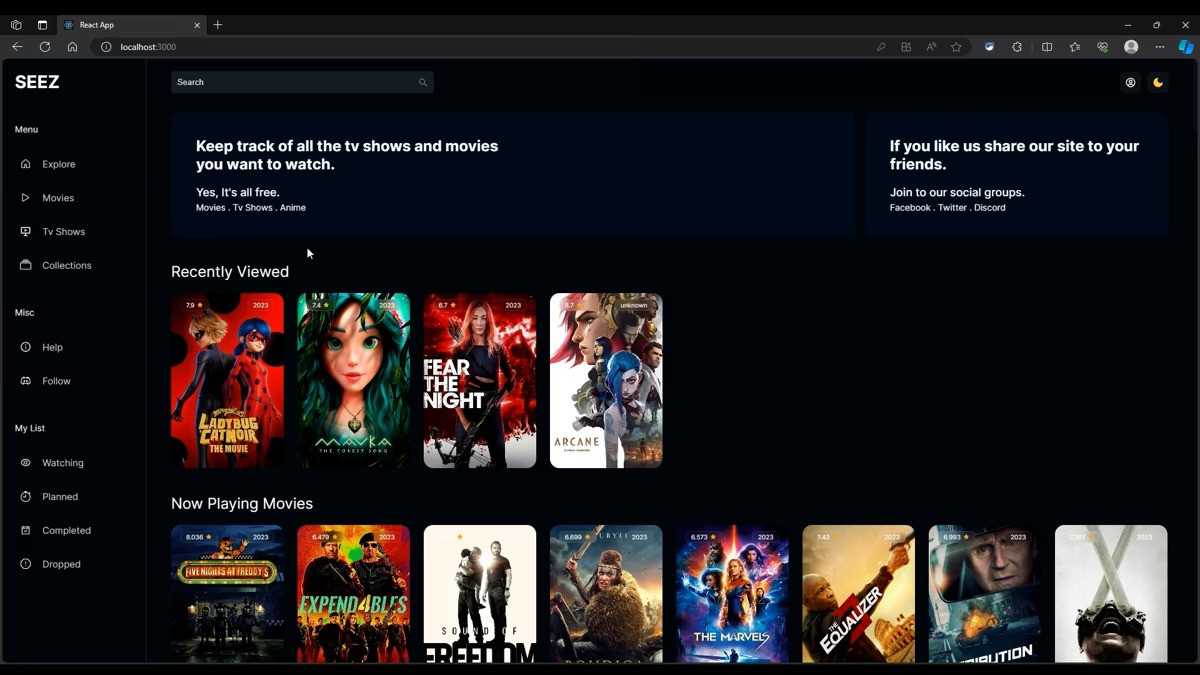Viewport: 1200px width, 675px height.
Task: Open browser favorites list icon
Action: pos(1075,47)
